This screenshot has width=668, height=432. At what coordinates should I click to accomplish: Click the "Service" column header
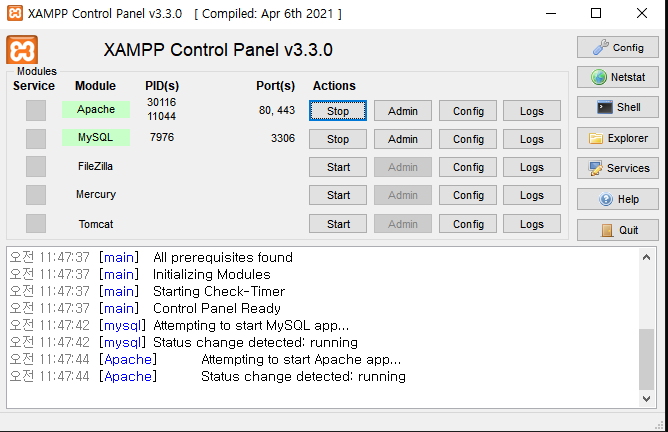(x=34, y=86)
